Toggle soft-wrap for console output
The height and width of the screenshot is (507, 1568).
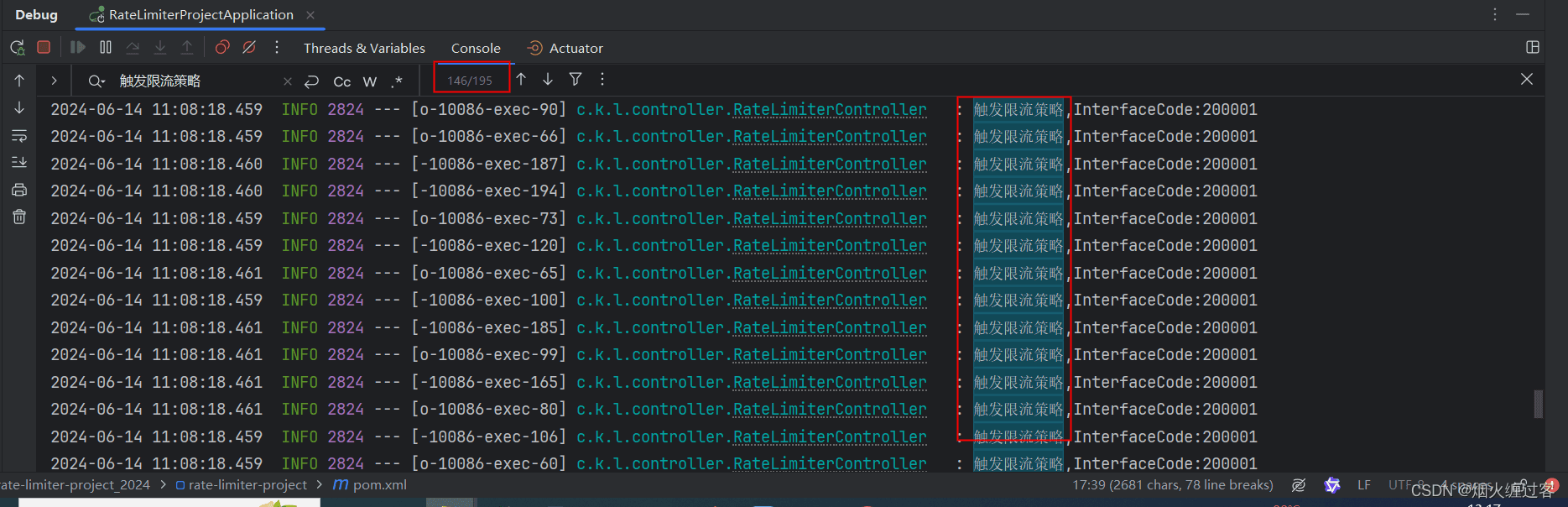19,136
